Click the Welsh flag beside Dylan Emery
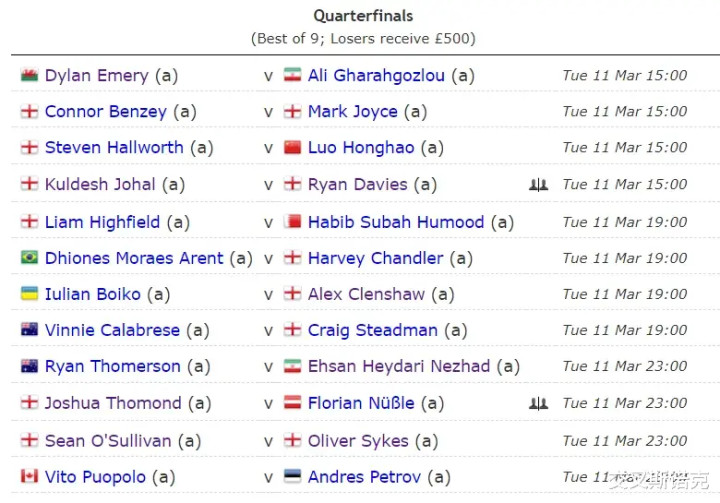720x503 pixels. coord(29,75)
